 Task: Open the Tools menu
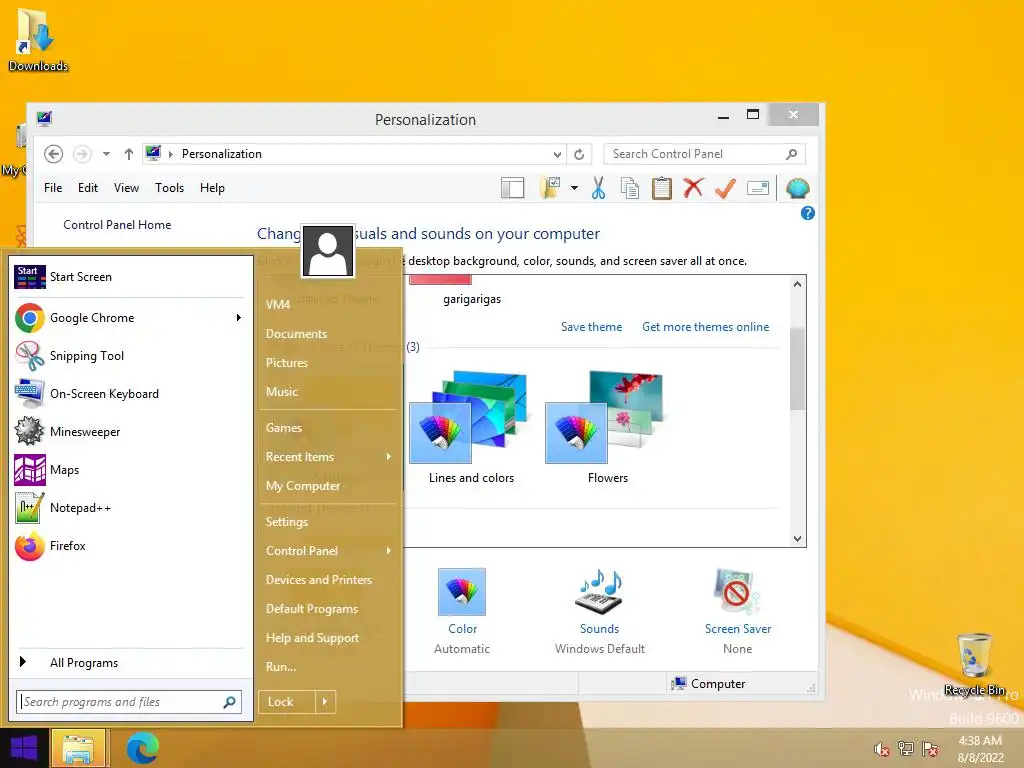(x=169, y=188)
